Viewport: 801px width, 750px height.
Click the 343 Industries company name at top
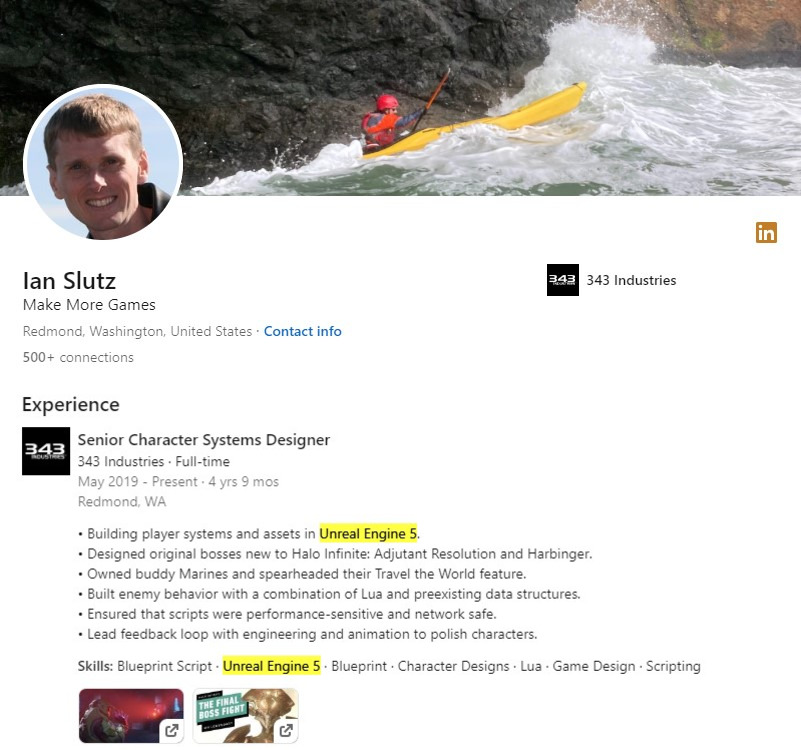pyautogui.click(x=631, y=280)
